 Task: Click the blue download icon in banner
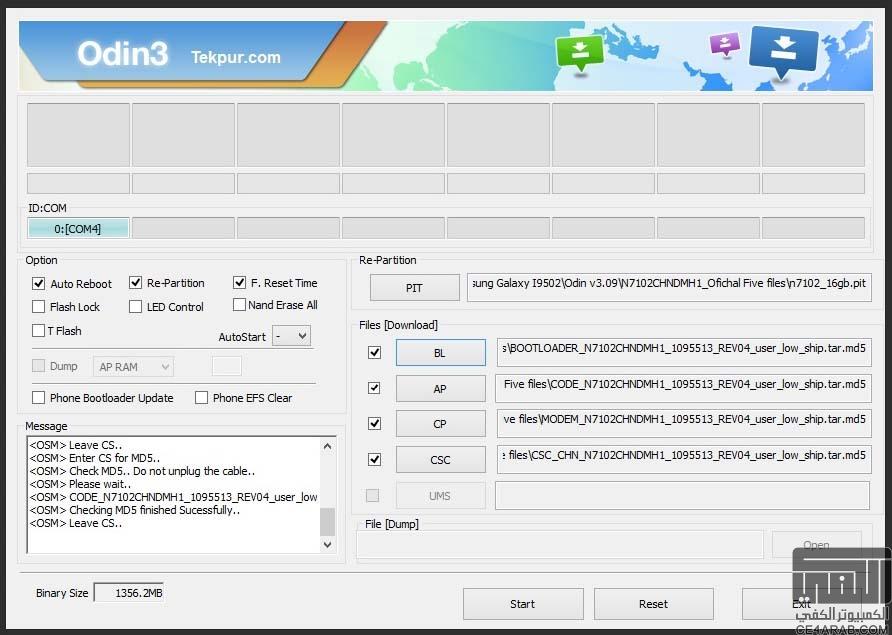(783, 51)
